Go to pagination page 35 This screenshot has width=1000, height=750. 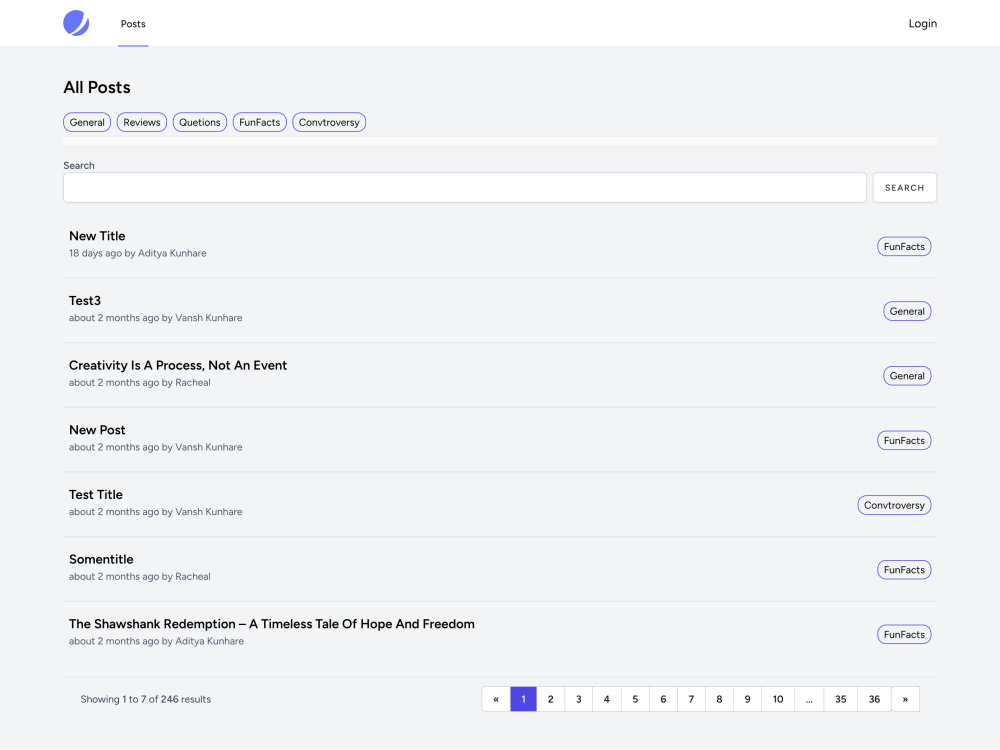[841, 699]
